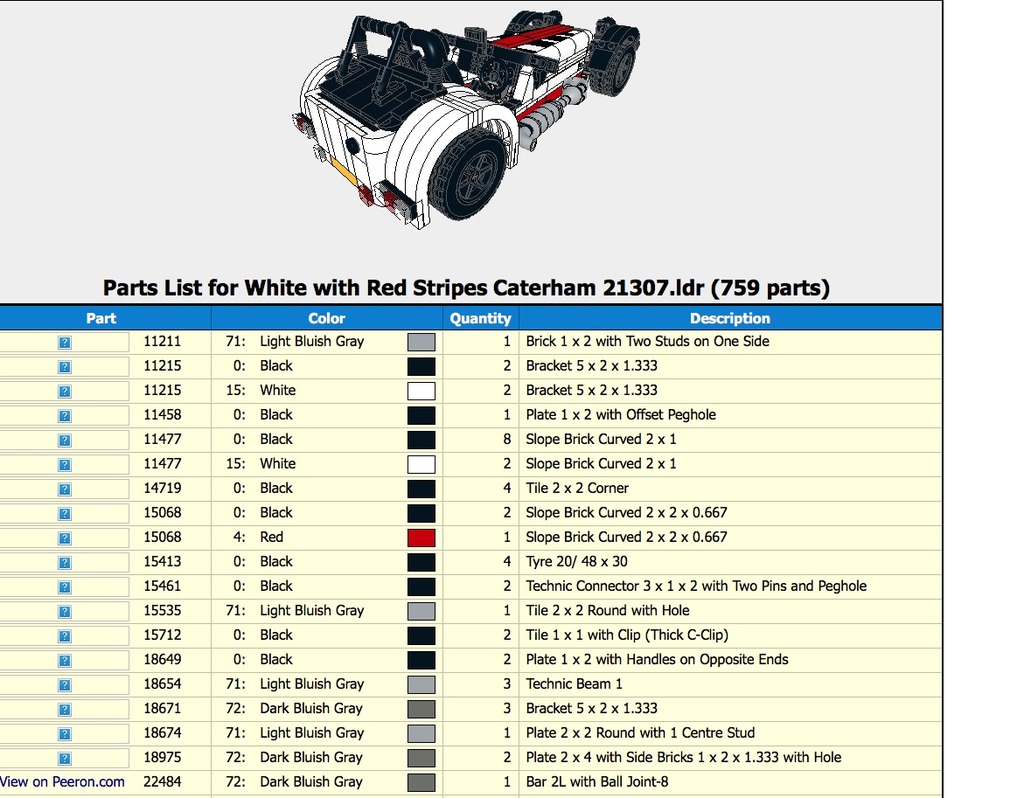1024x798 pixels.
Task: Open the missing-image icon for Black 11215 row
Action: [x=65, y=367]
